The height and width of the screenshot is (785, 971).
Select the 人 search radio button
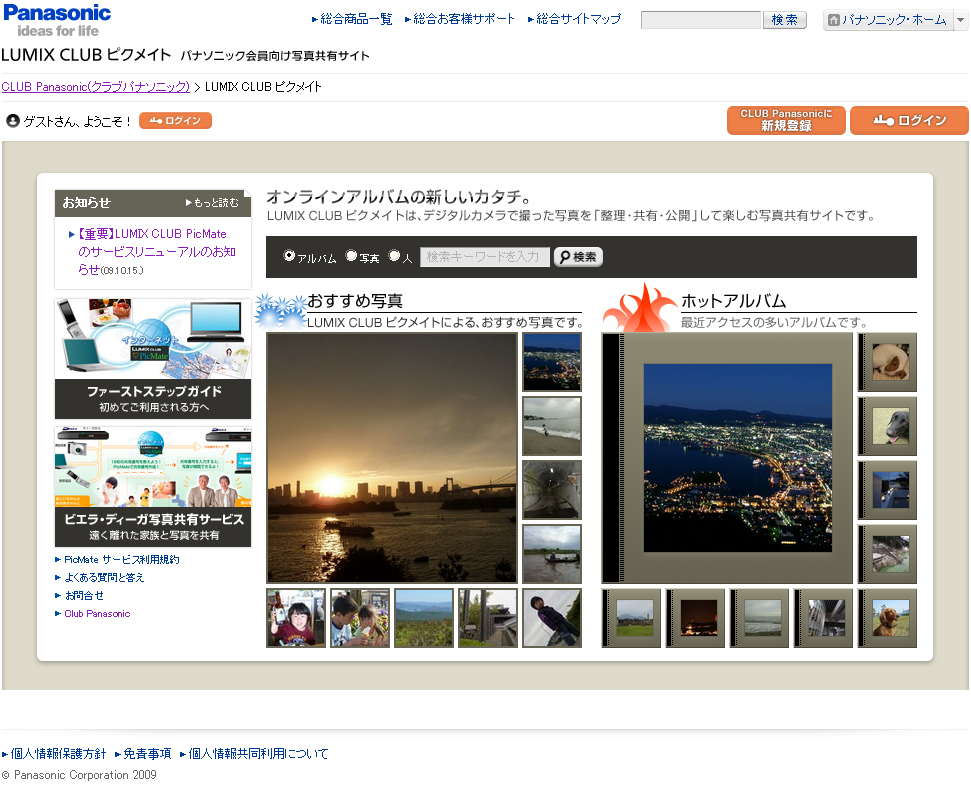tap(393, 257)
